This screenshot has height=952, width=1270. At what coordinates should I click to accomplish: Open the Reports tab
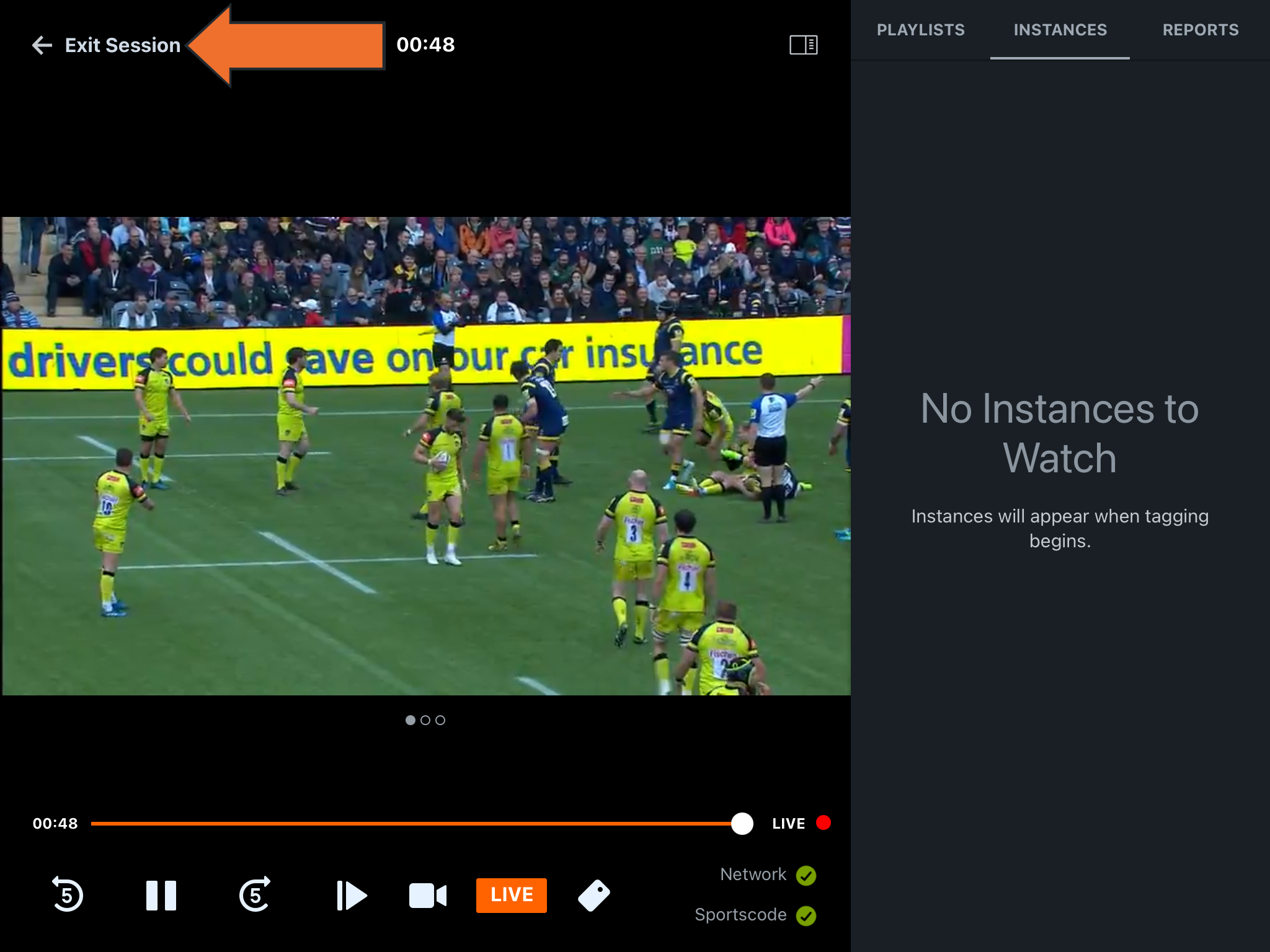pos(1201,30)
